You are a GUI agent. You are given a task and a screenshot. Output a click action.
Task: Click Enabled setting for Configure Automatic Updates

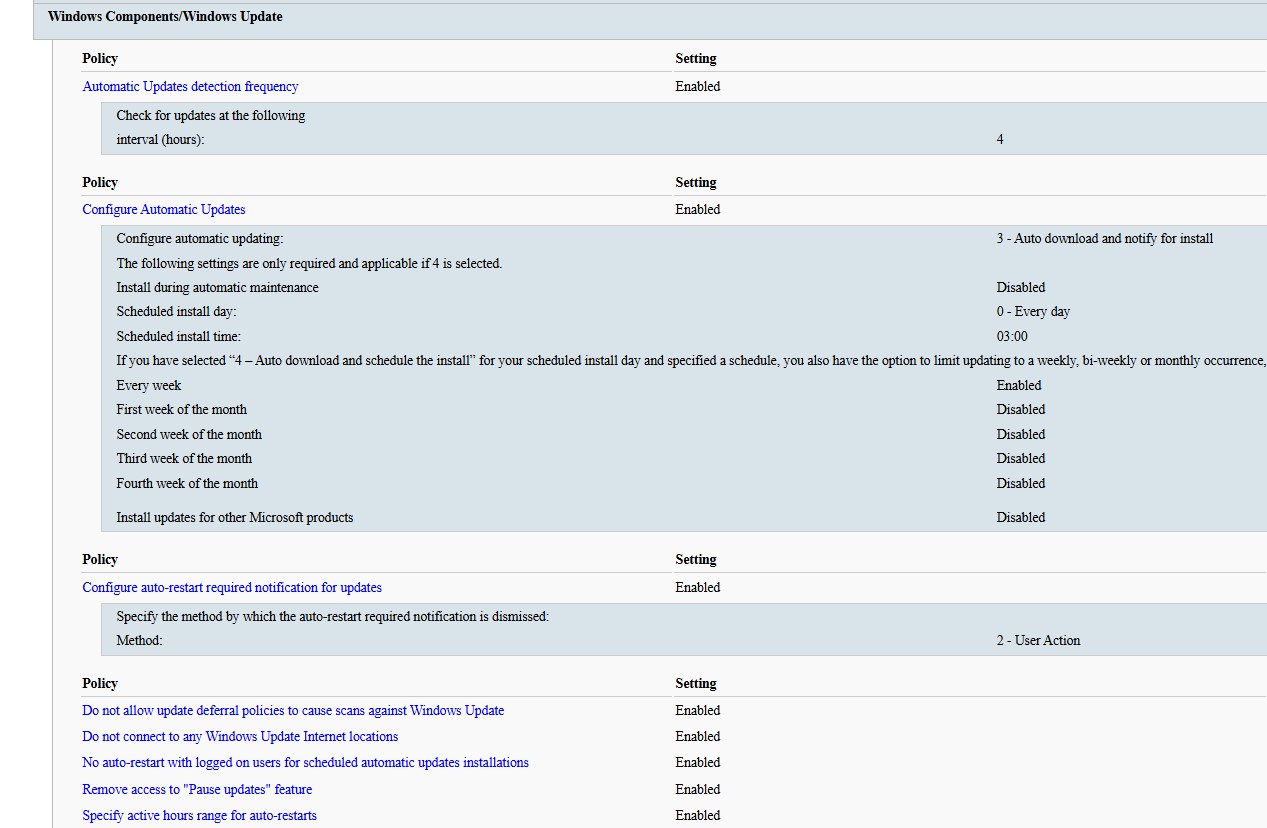coord(697,210)
